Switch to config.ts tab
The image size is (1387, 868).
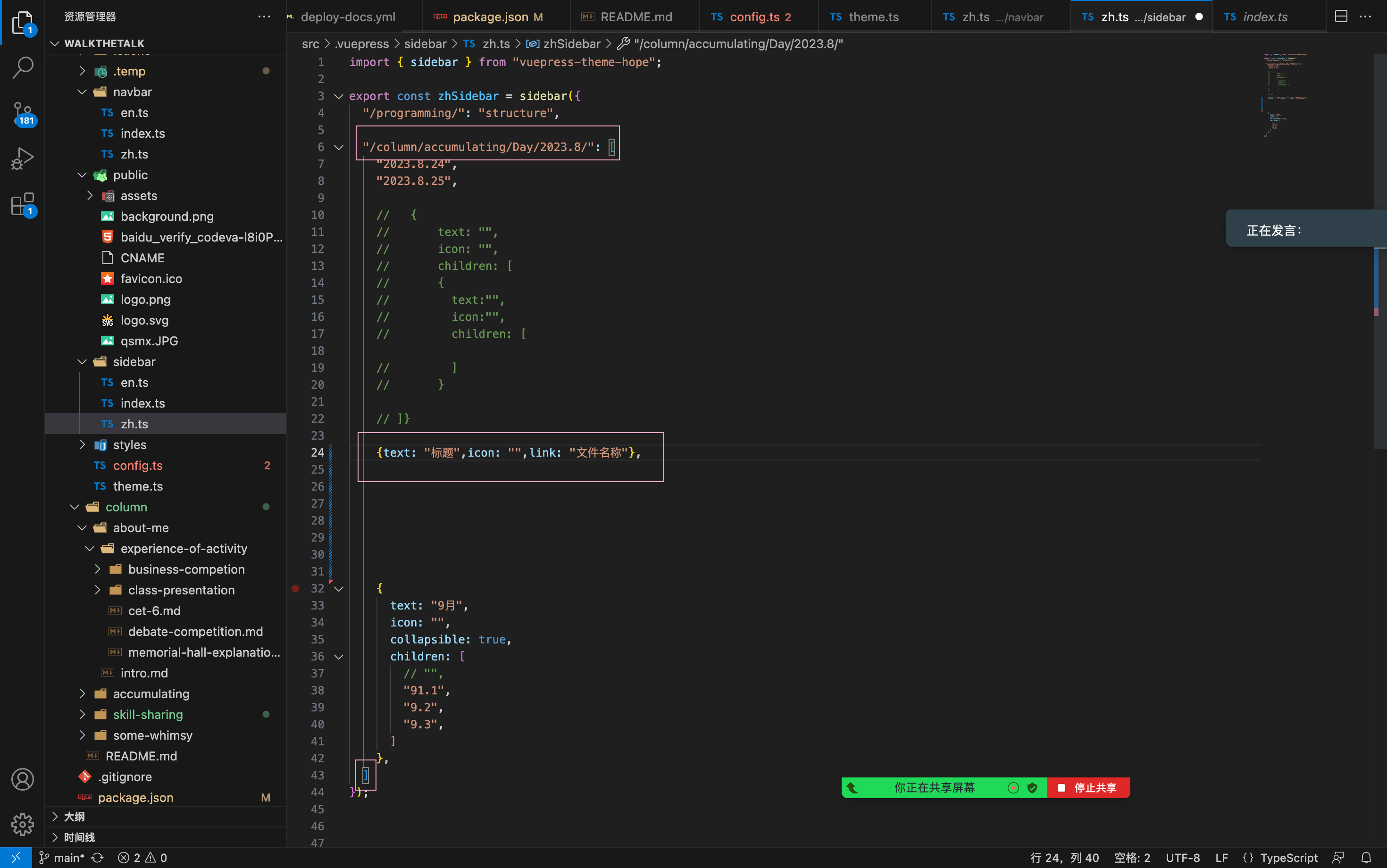(759, 17)
